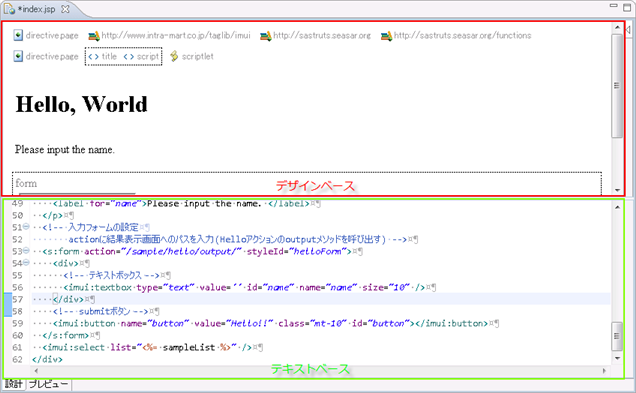636x393 pixels.
Task: Click the horizontal scrollbar right arrow
Action: (x=604, y=371)
